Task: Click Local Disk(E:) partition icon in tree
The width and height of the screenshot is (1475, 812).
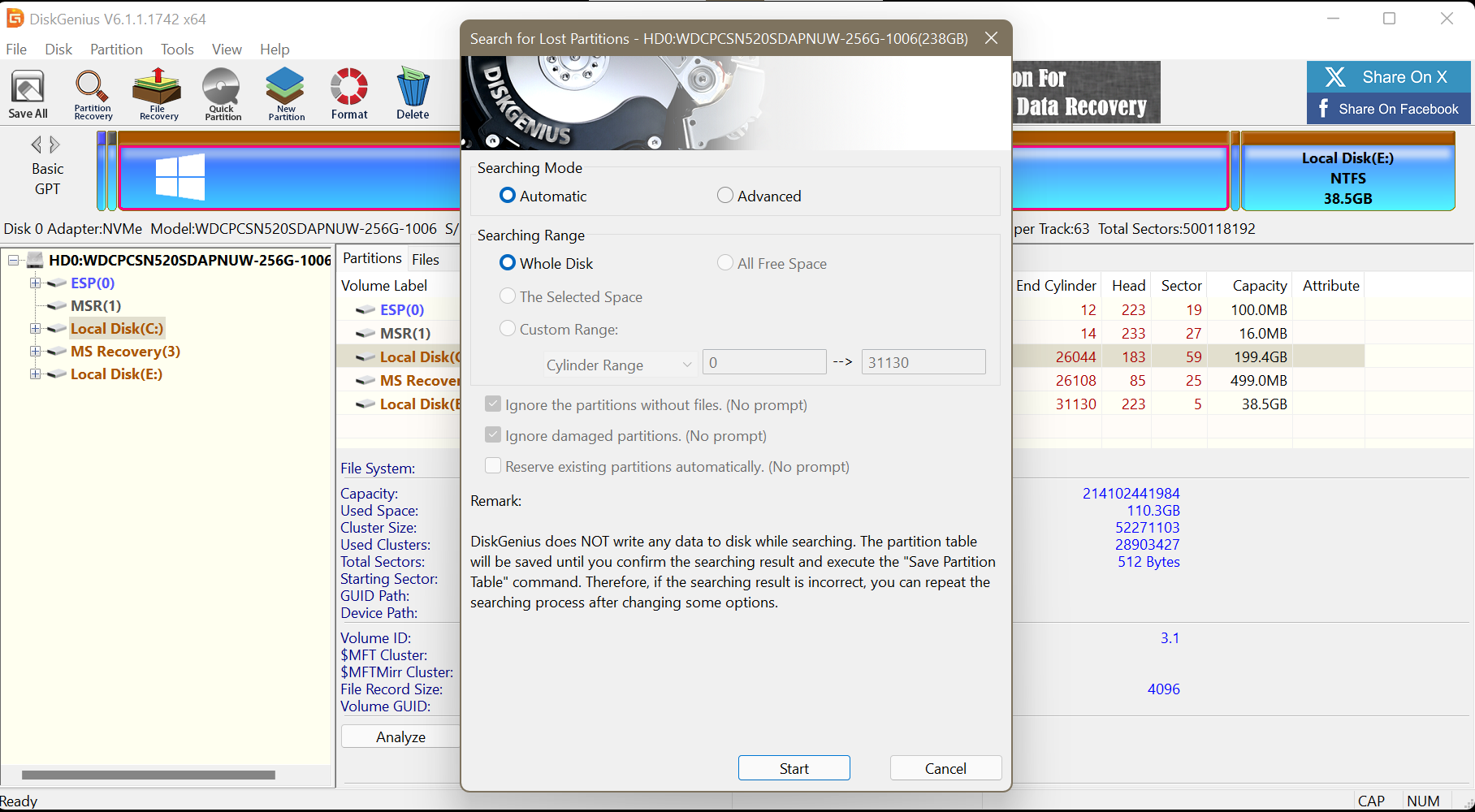Action: click(57, 374)
